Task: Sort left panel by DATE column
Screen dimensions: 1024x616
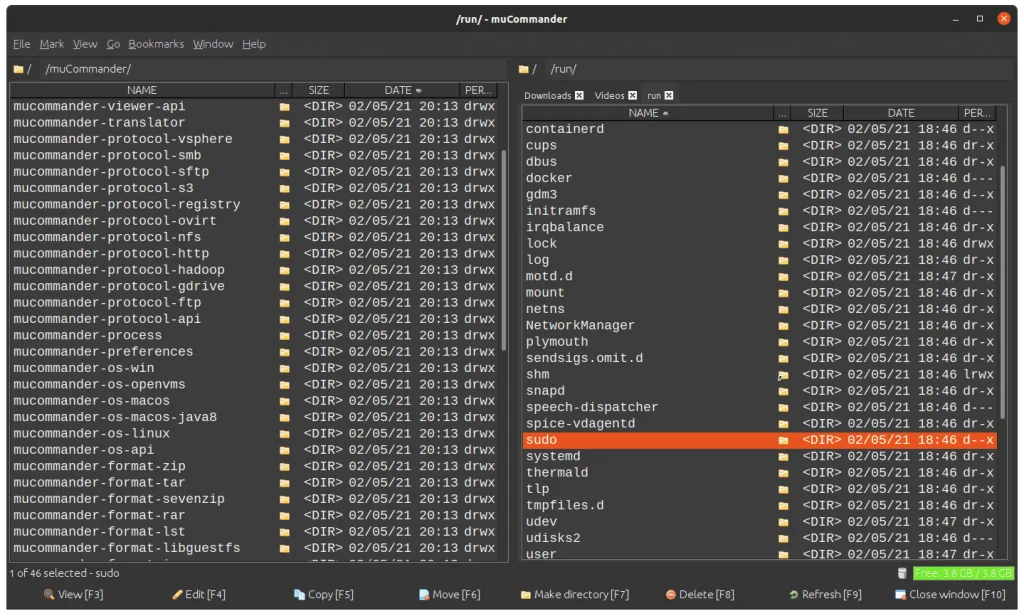Action: click(402, 90)
